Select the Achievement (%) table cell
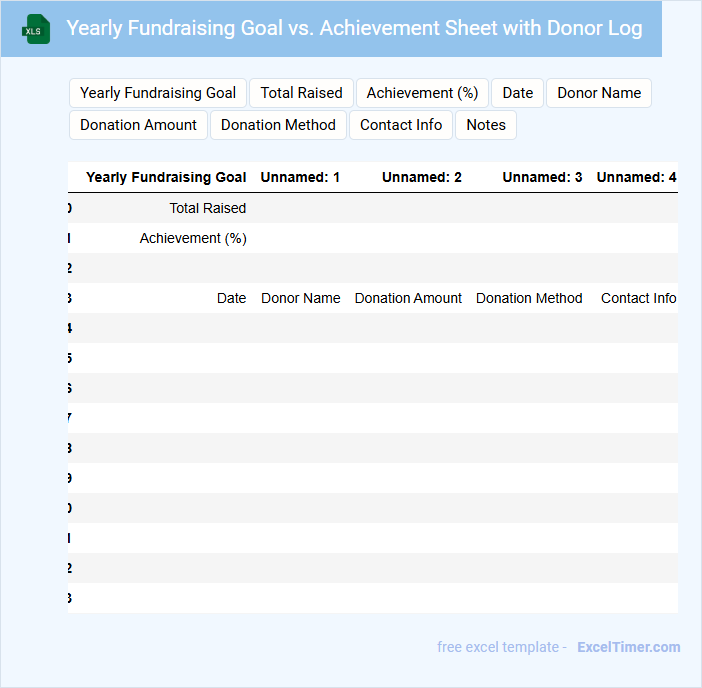This screenshot has width=702, height=688. (193, 238)
